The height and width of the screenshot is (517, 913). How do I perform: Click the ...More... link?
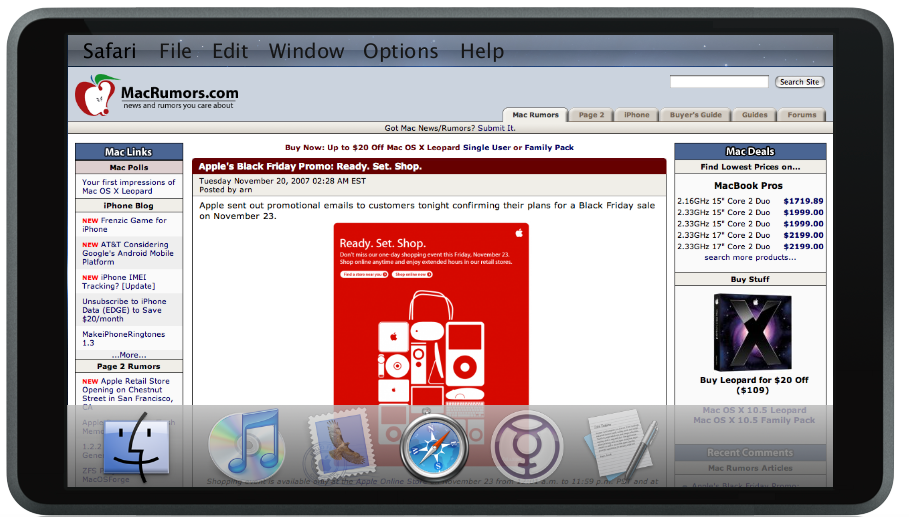coord(129,355)
